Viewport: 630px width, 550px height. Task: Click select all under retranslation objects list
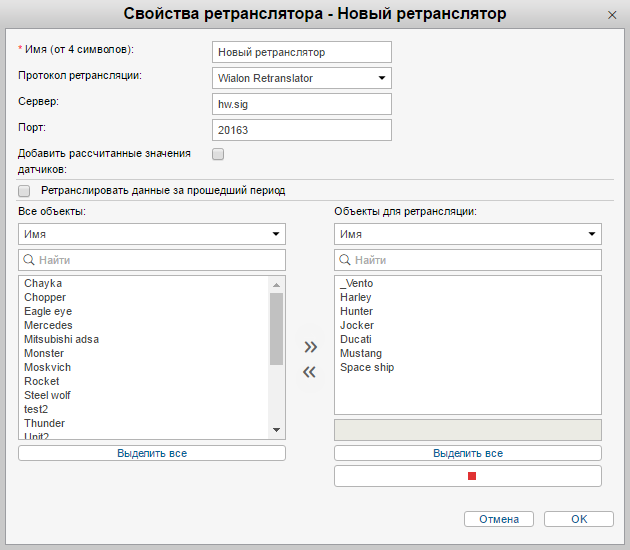(468, 453)
